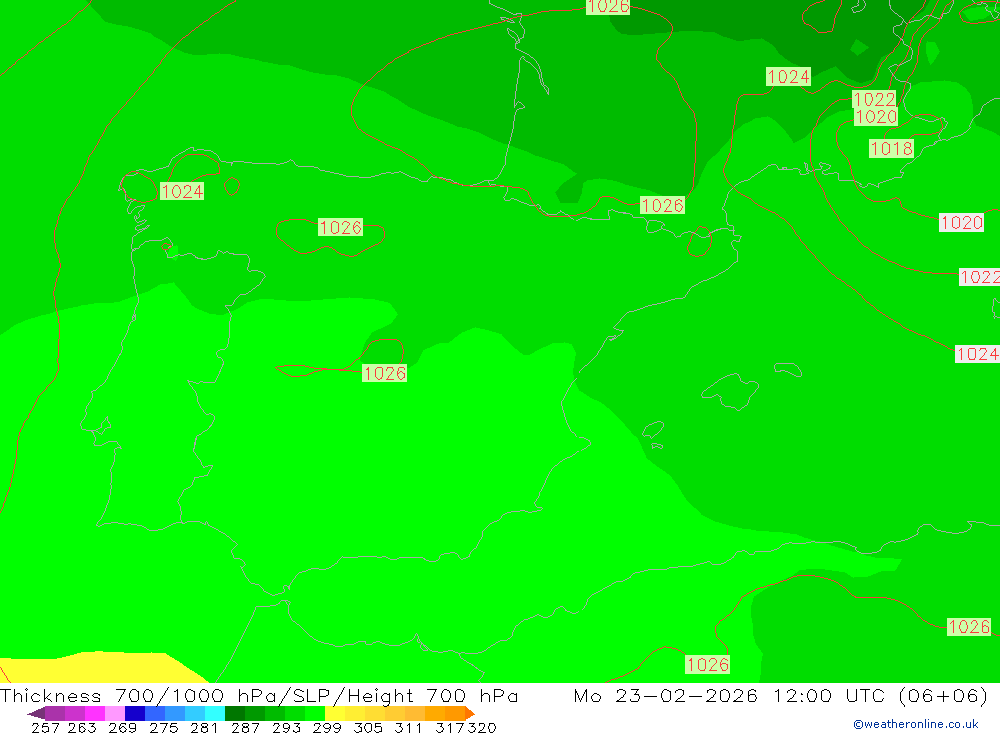The image size is (1000, 733).
Task: Click the 1020 label just above the 1018 label
Action: [876, 117]
